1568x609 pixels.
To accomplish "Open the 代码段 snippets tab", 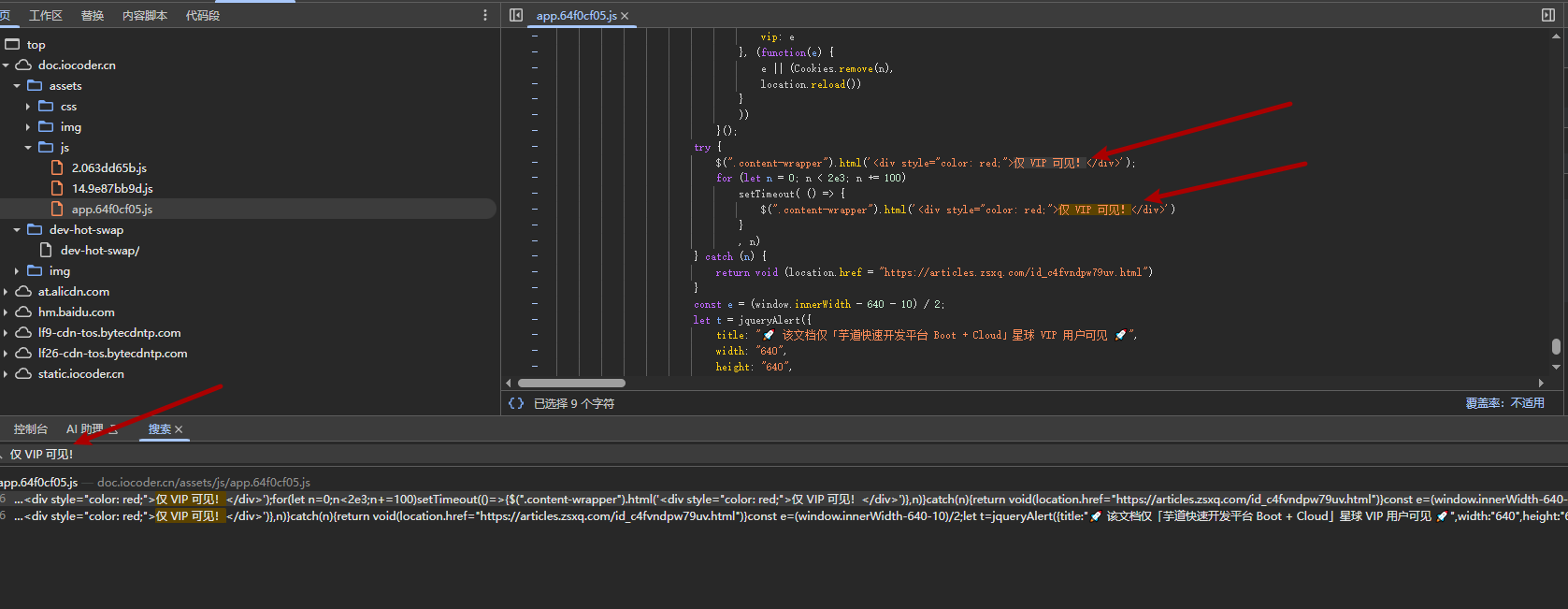I will [x=202, y=16].
